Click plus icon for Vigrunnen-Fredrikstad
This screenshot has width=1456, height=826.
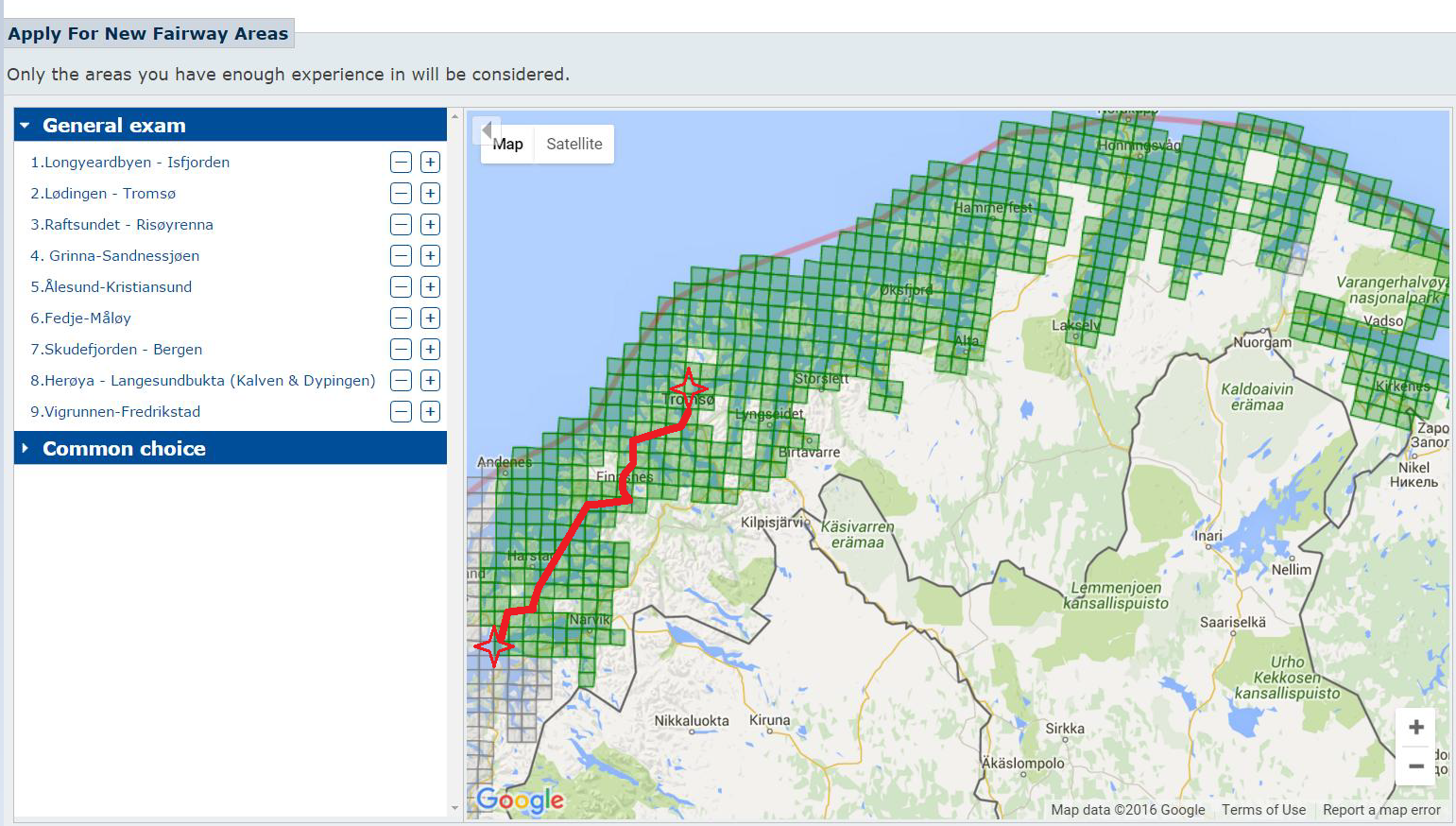tap(430, 412)
